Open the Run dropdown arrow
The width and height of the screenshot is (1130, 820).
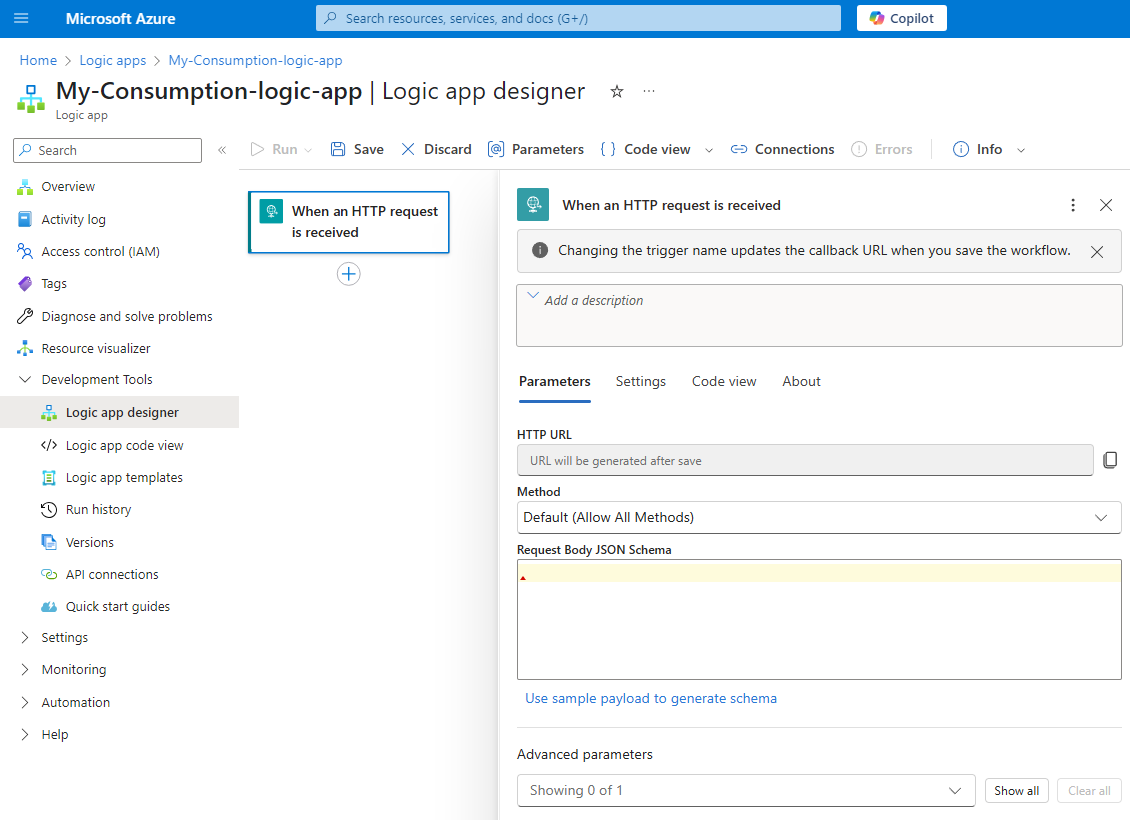pyautogui.click(x=308, y=150)
